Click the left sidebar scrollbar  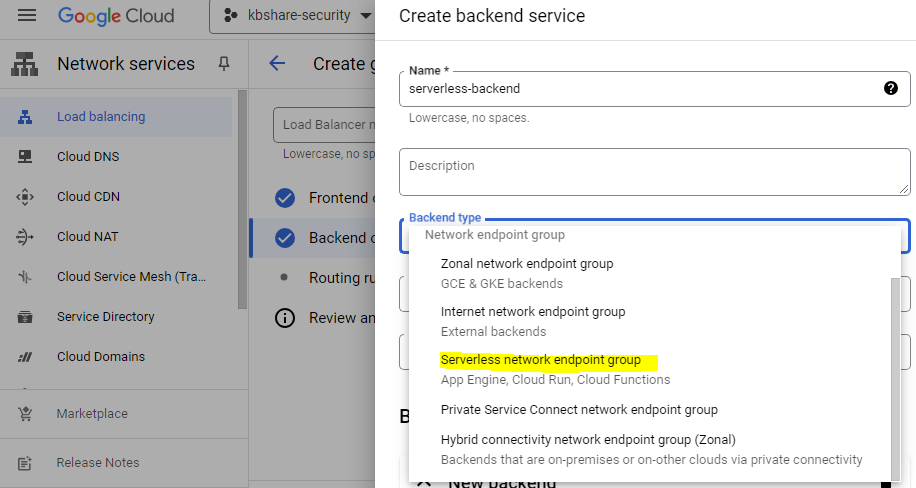pos(242,200)
